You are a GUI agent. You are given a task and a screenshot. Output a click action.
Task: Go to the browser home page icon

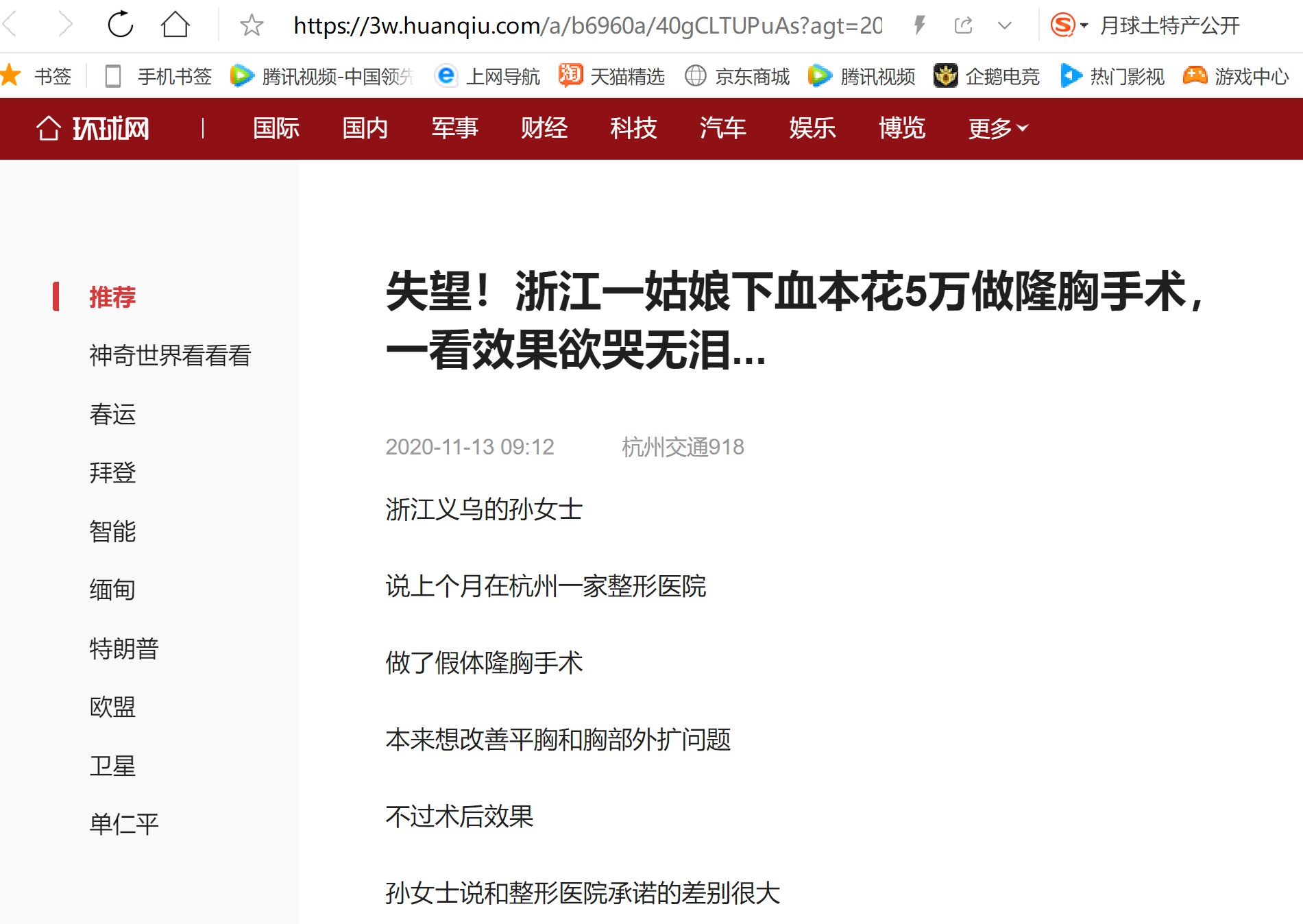pos(175,25)
